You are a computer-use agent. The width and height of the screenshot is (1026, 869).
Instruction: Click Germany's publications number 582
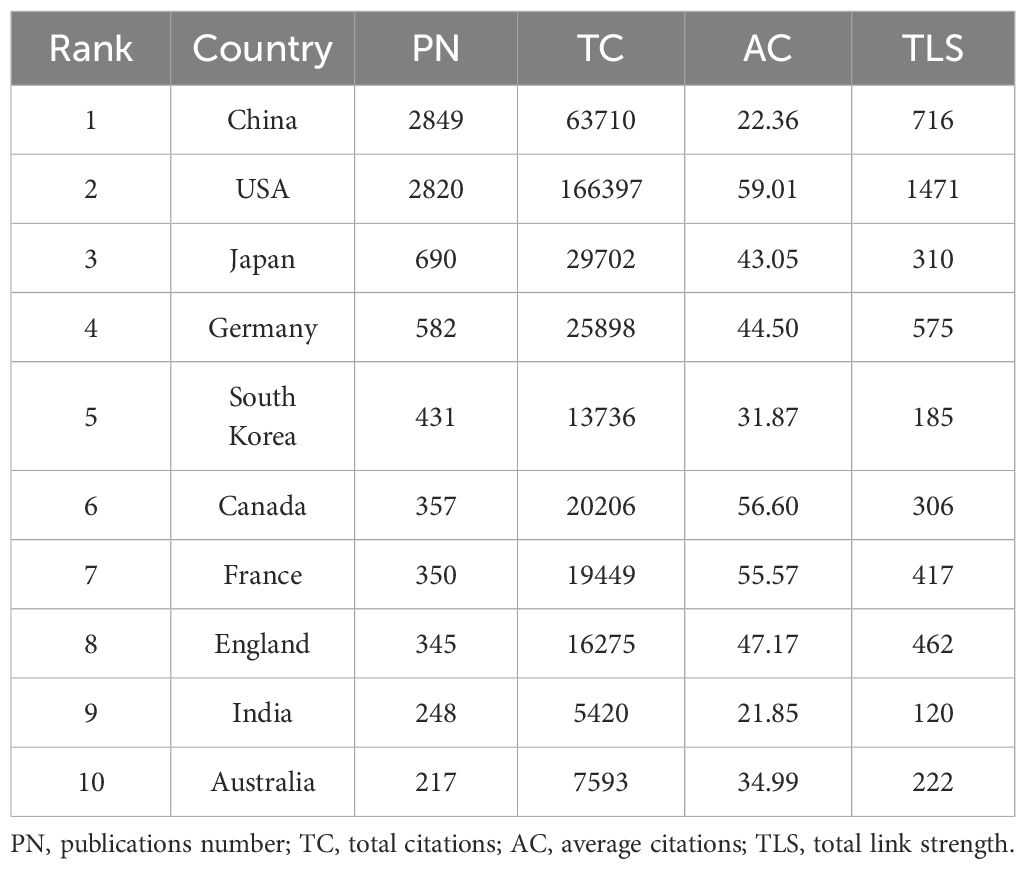tap(437, 328)
